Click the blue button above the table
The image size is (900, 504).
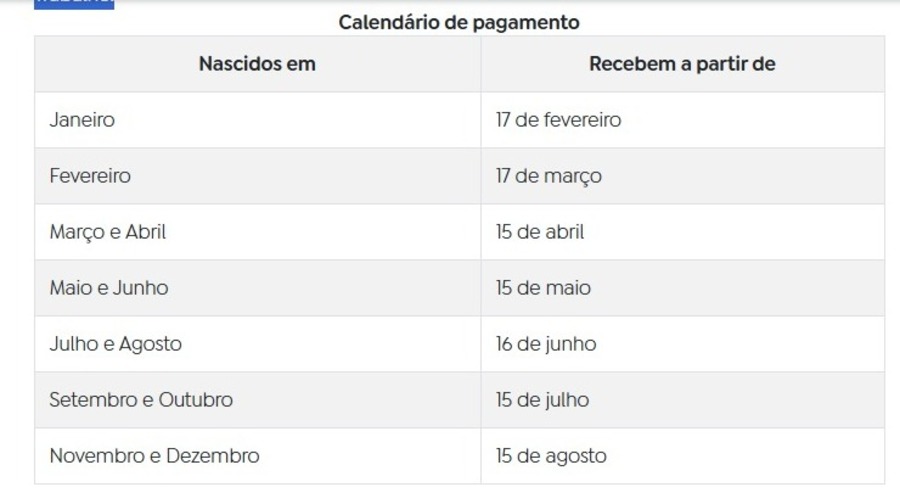74,5
